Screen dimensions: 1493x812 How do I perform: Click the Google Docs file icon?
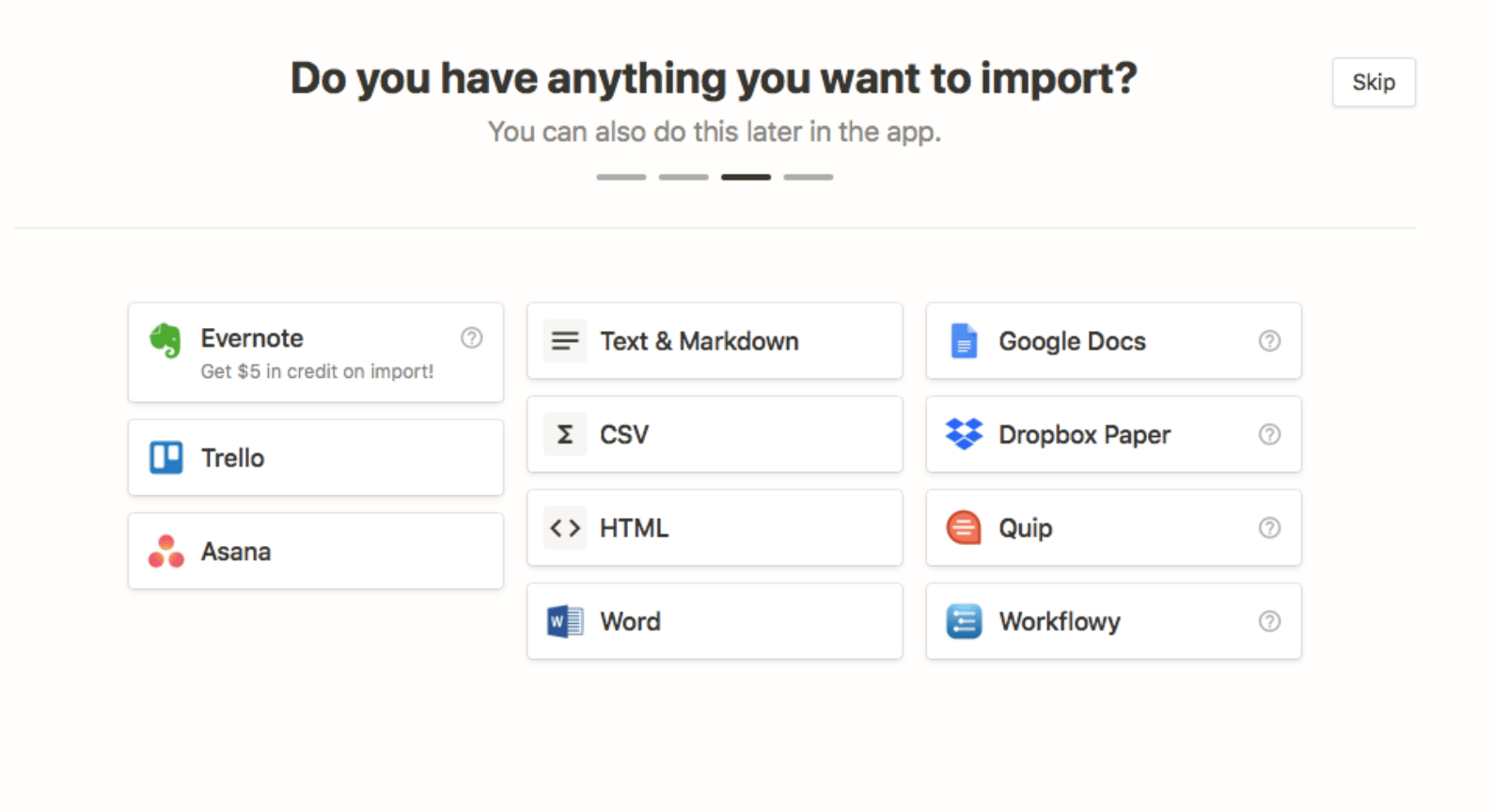click(x=964, y=341)
